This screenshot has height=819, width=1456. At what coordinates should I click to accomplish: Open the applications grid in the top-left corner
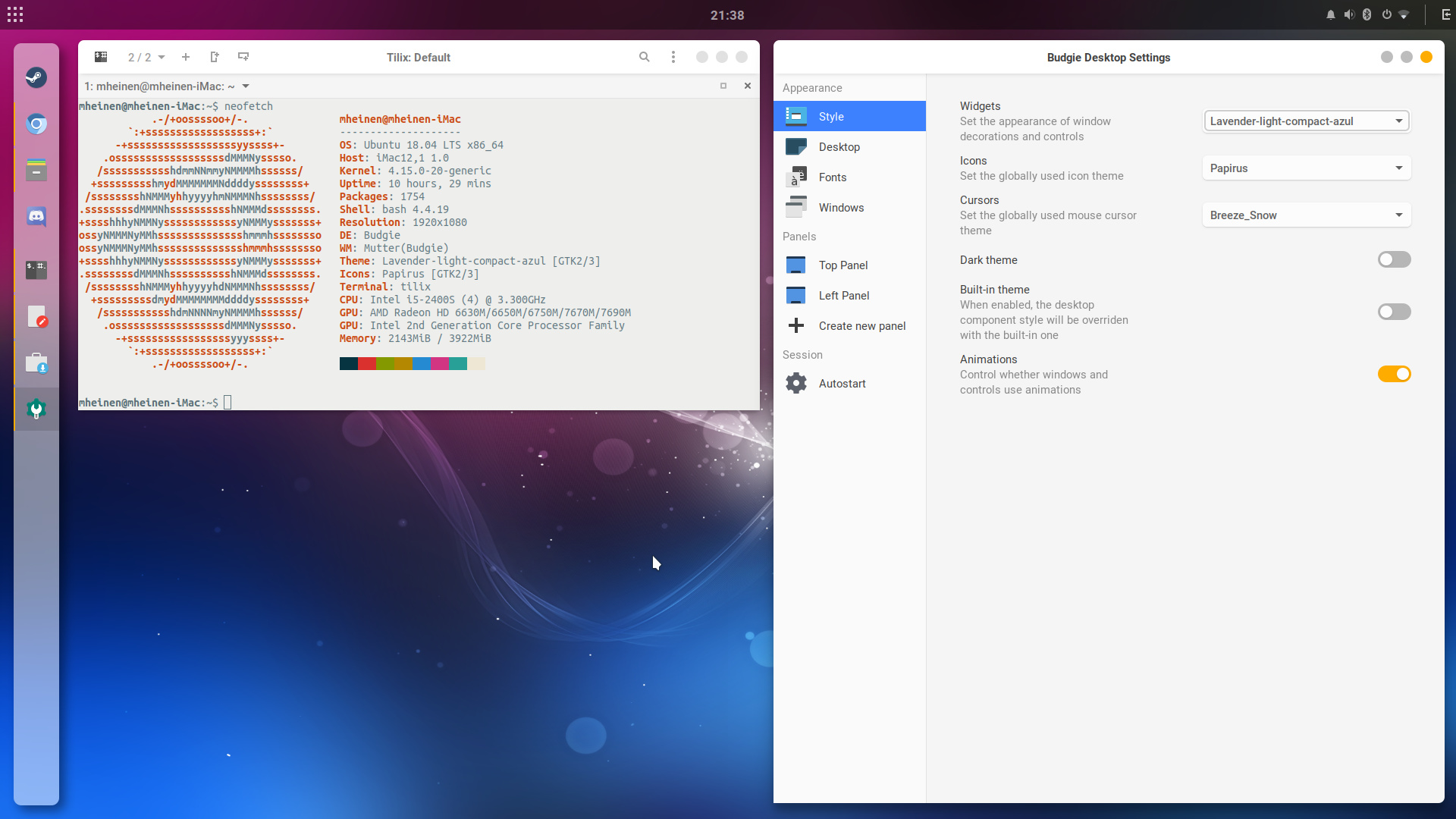[x=15, y=14]
